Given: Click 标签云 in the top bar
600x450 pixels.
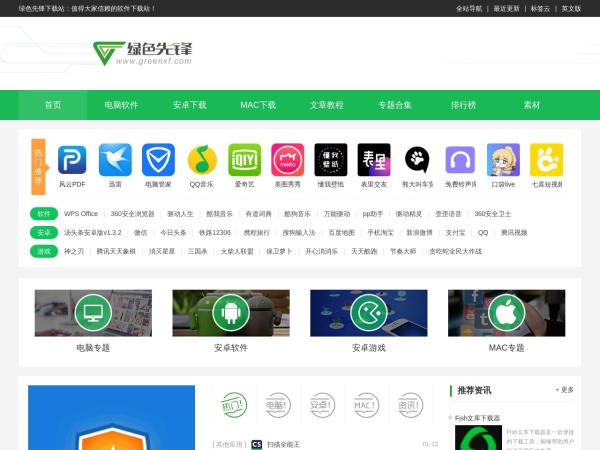Looking at the screenshot, I should pos(540,8).
